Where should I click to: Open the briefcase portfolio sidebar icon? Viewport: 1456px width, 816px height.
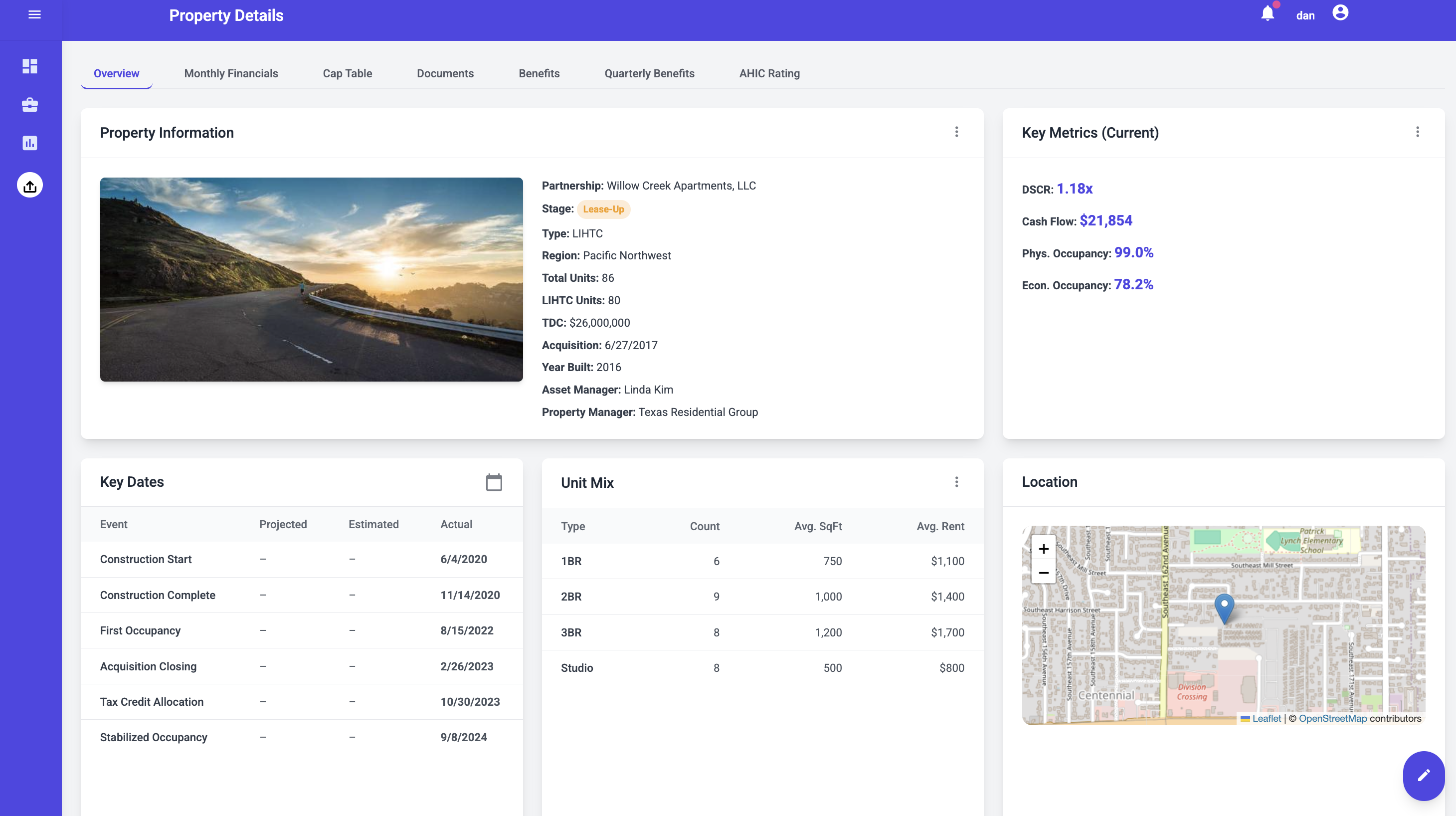point(30,105)
